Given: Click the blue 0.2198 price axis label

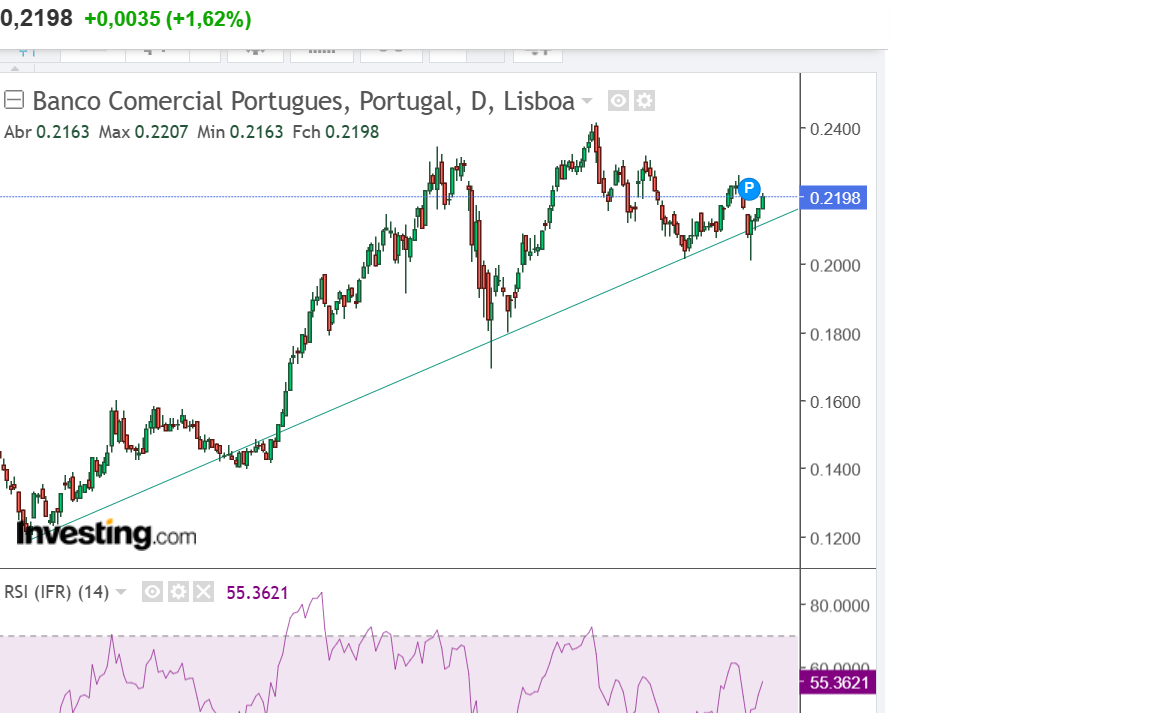Looking at the screenshot, I should tap(834, 198).
